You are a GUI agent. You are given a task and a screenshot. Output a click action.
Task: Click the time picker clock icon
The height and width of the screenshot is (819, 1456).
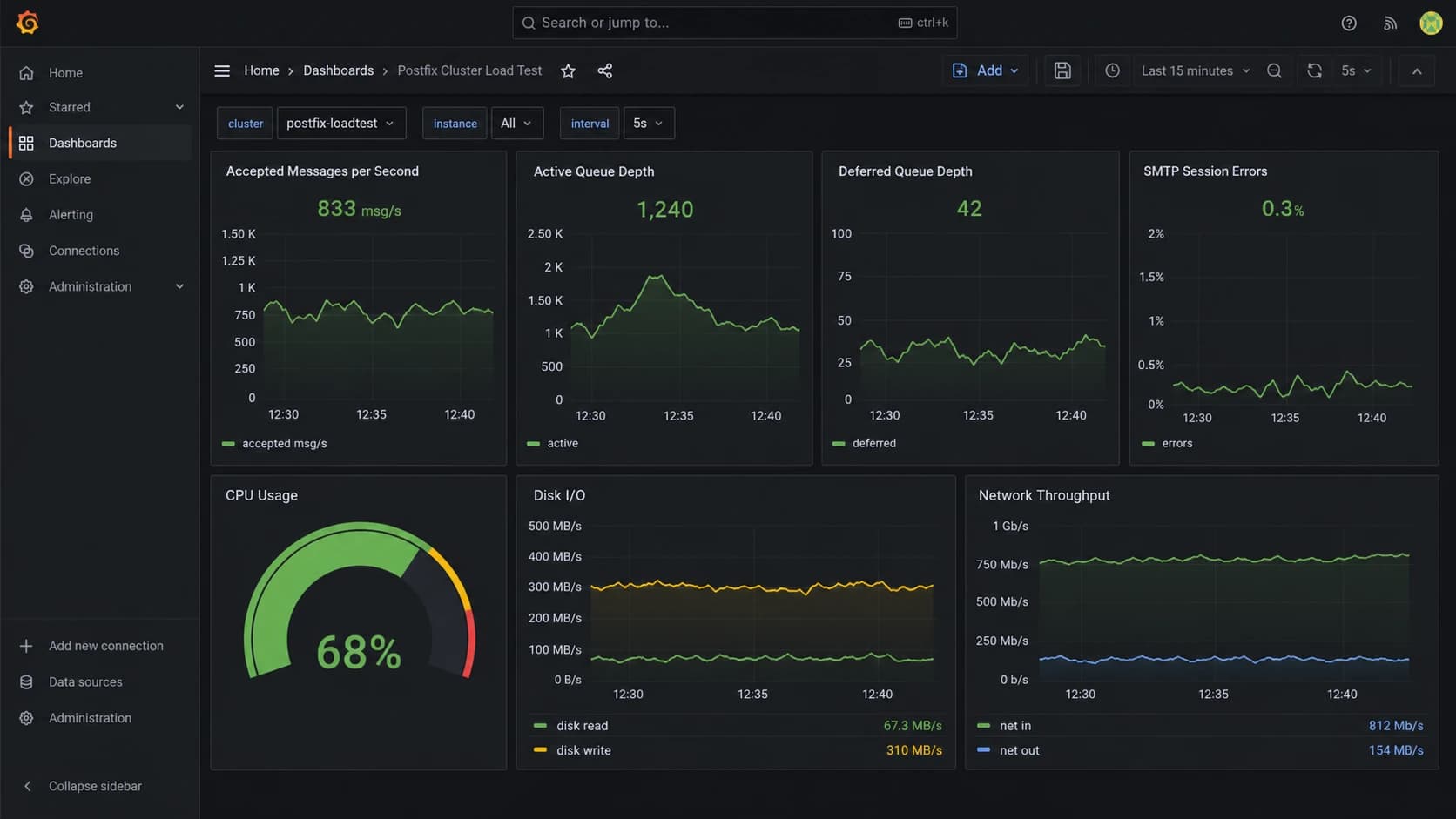[x=1112, y=70]
